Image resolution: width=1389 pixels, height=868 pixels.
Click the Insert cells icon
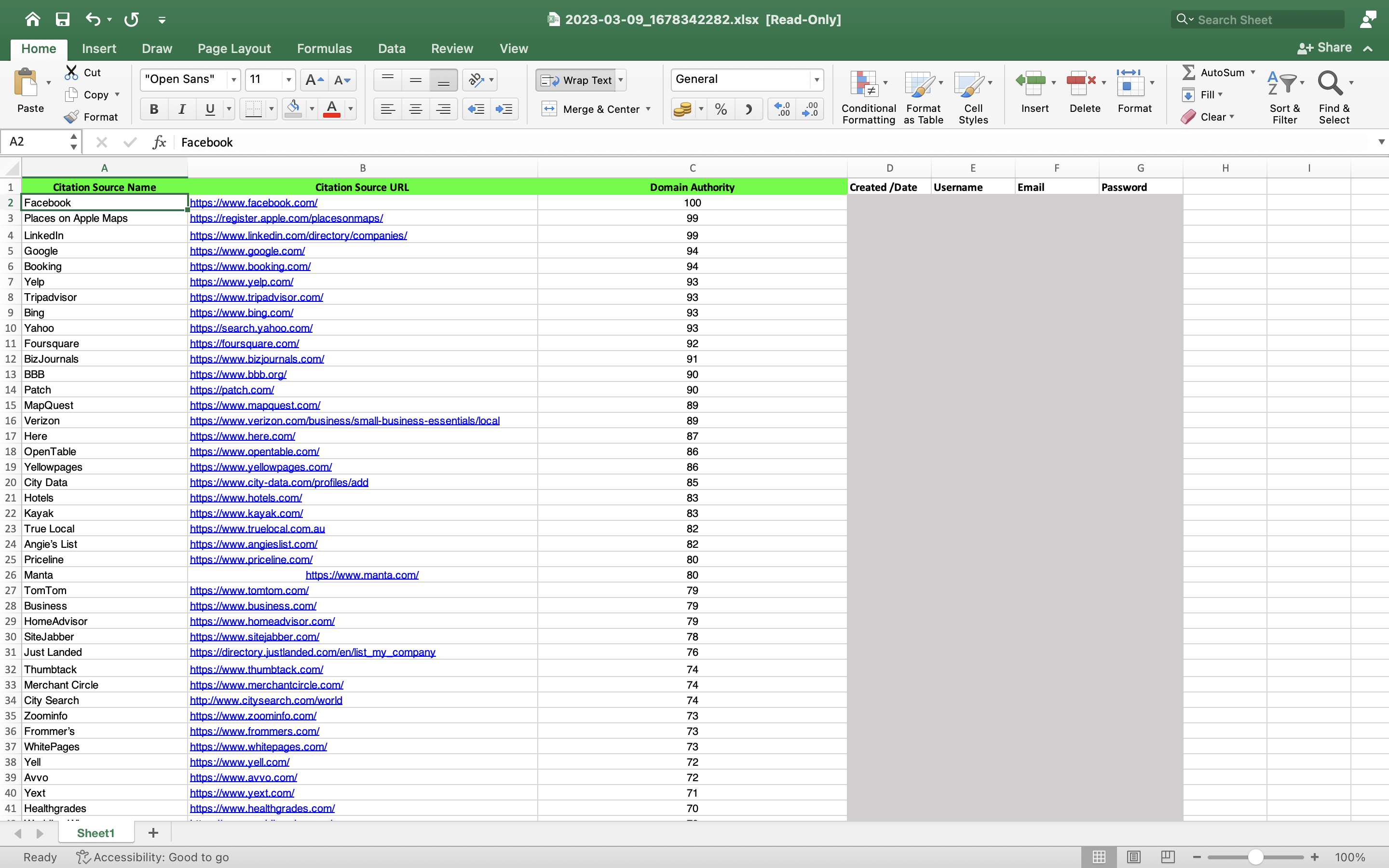point(1031,83)
